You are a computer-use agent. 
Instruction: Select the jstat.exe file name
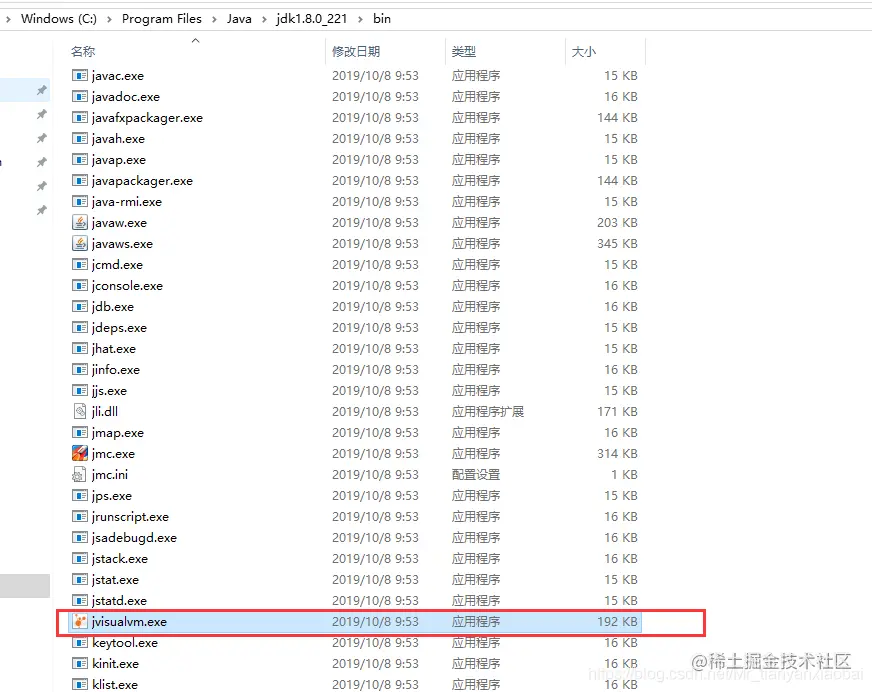coord(115,580)
